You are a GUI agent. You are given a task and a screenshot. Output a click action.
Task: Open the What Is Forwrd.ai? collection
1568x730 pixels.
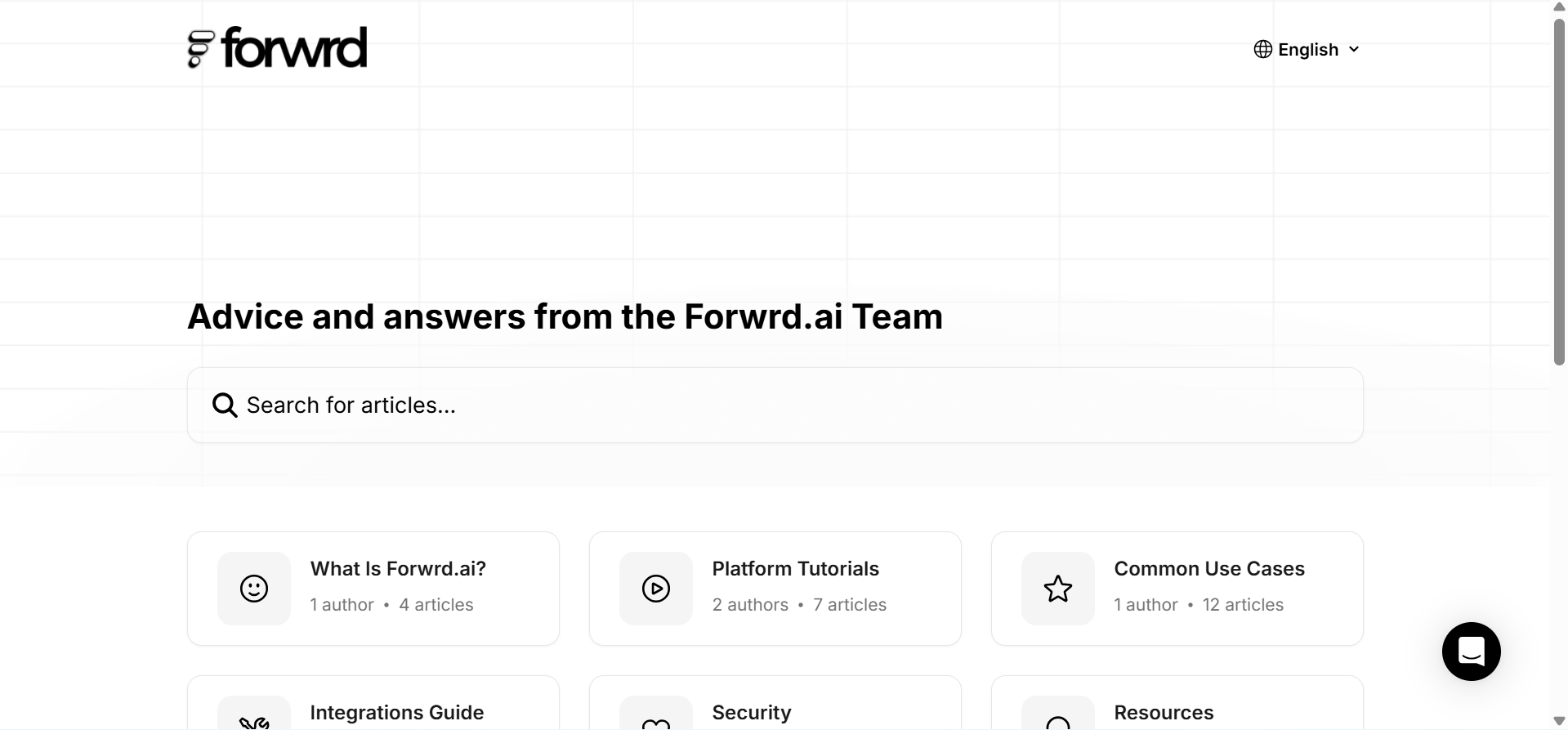click(373, 589)
